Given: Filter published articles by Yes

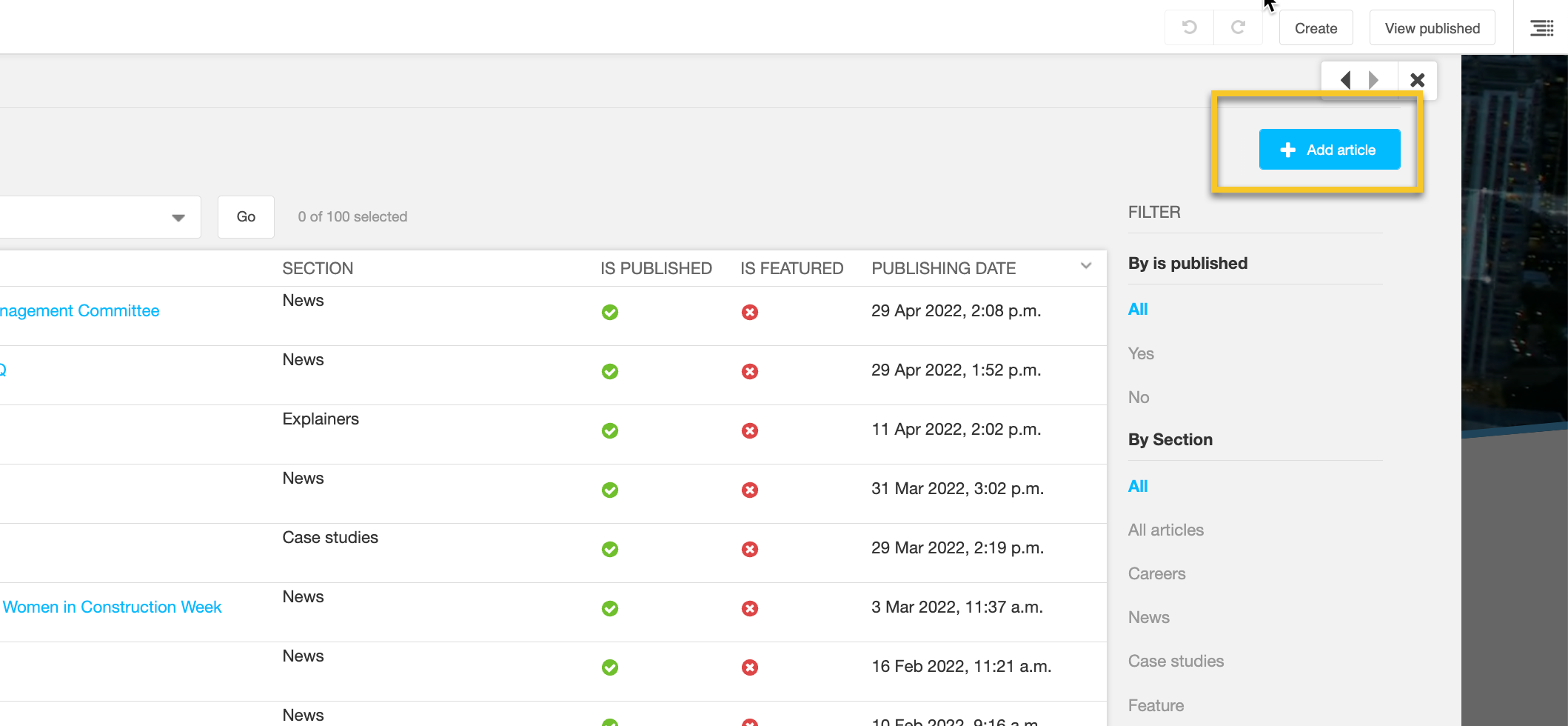Looking at the screenshot, I should pos(1141,353).
